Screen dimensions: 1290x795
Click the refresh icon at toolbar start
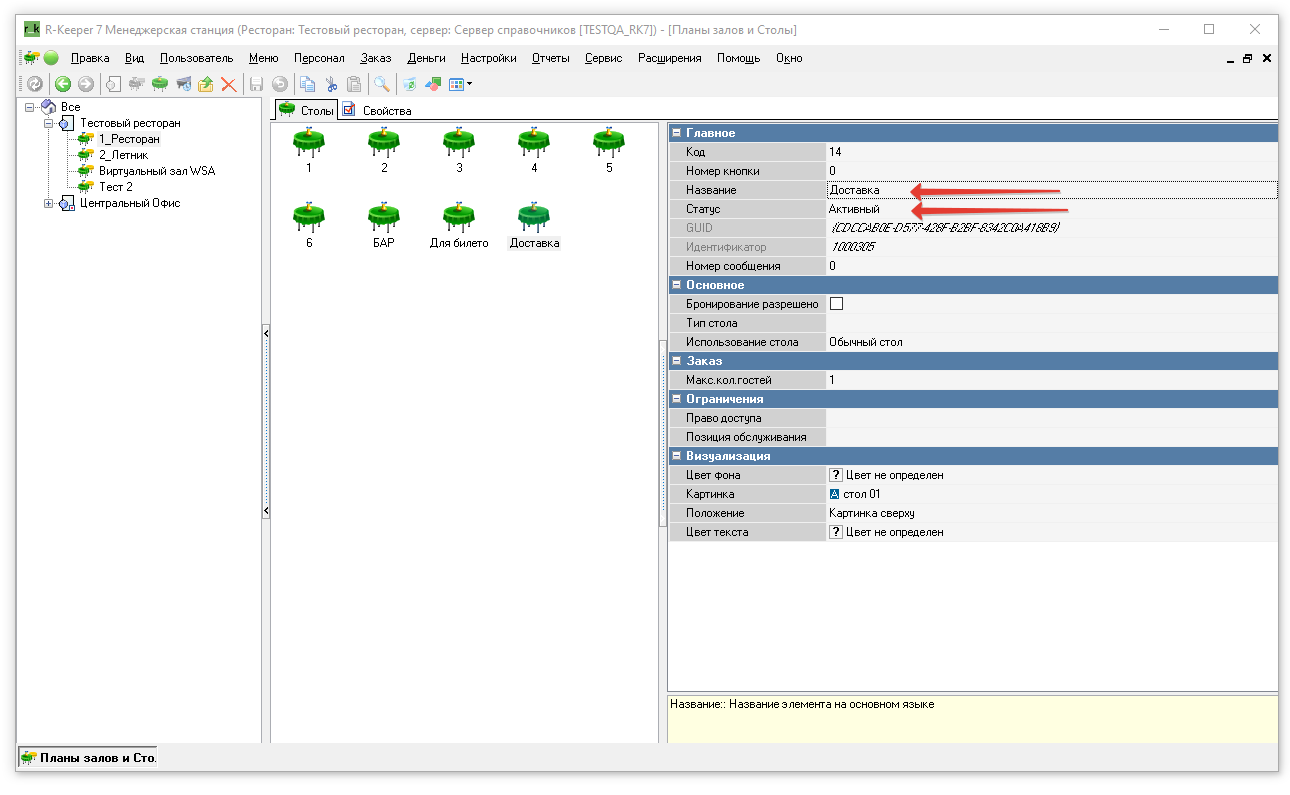point(34,85)
